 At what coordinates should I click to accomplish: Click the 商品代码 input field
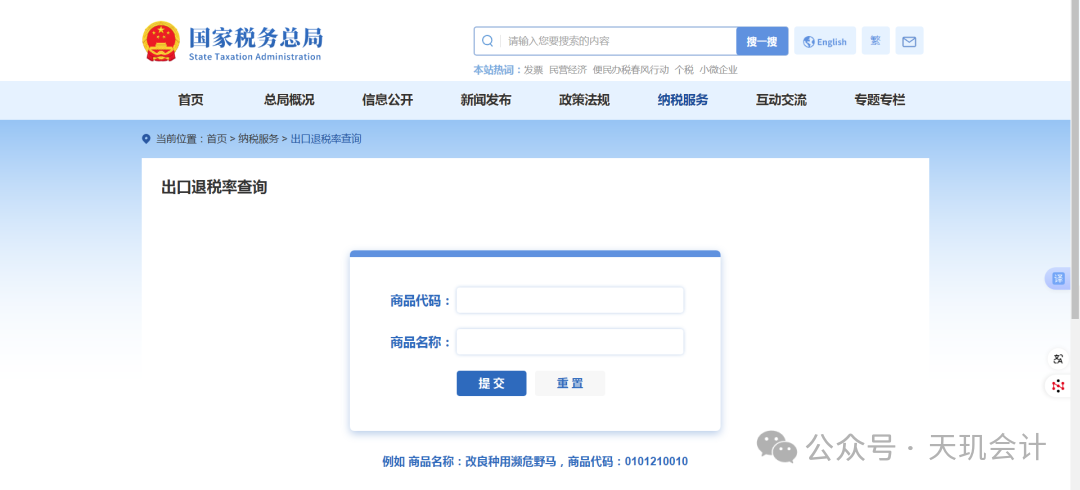click(x=570, y=300)
